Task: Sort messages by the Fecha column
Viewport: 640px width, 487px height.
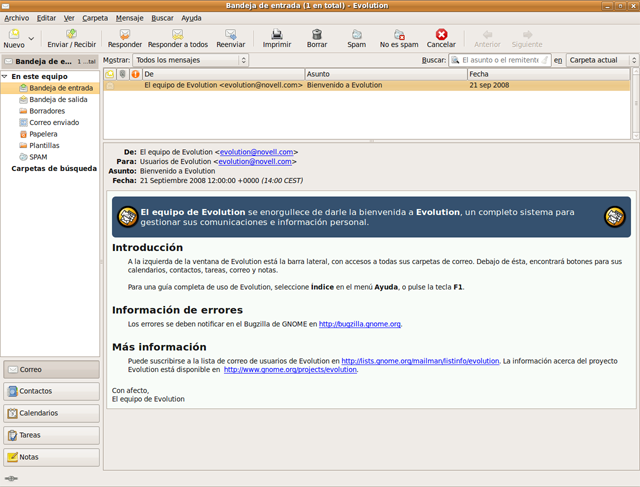Action: pos(548,74)
